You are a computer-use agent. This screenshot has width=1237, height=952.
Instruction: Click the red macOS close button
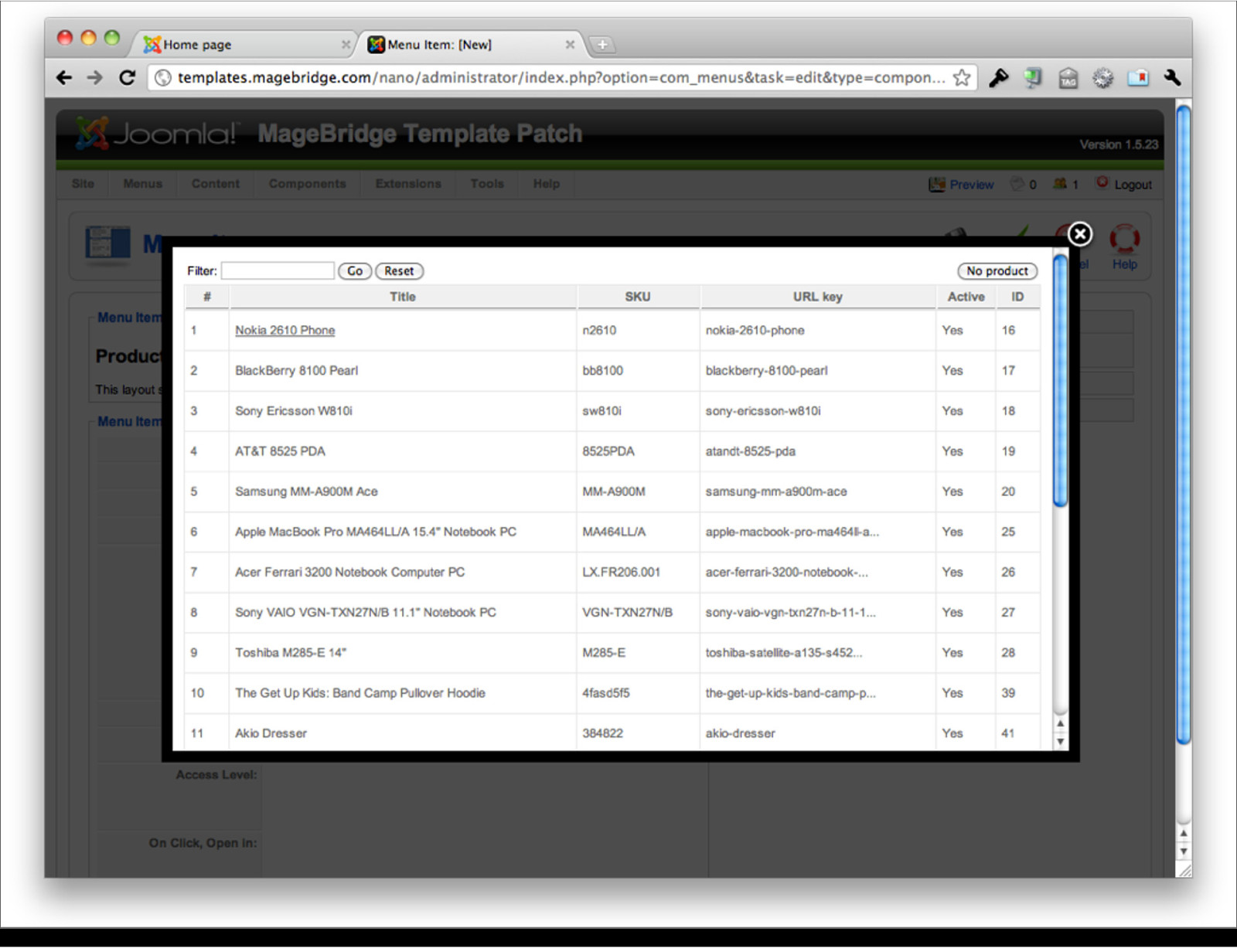65,38
